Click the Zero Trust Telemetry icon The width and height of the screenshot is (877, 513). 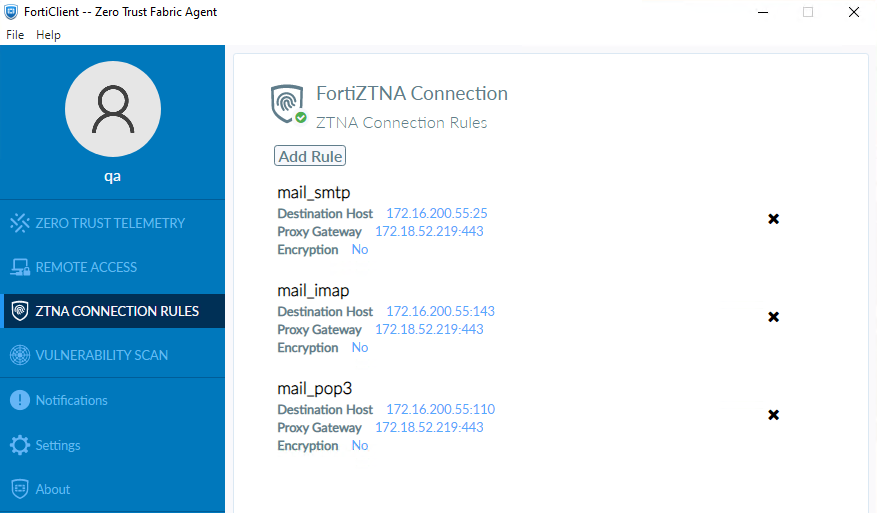point(20,223)
